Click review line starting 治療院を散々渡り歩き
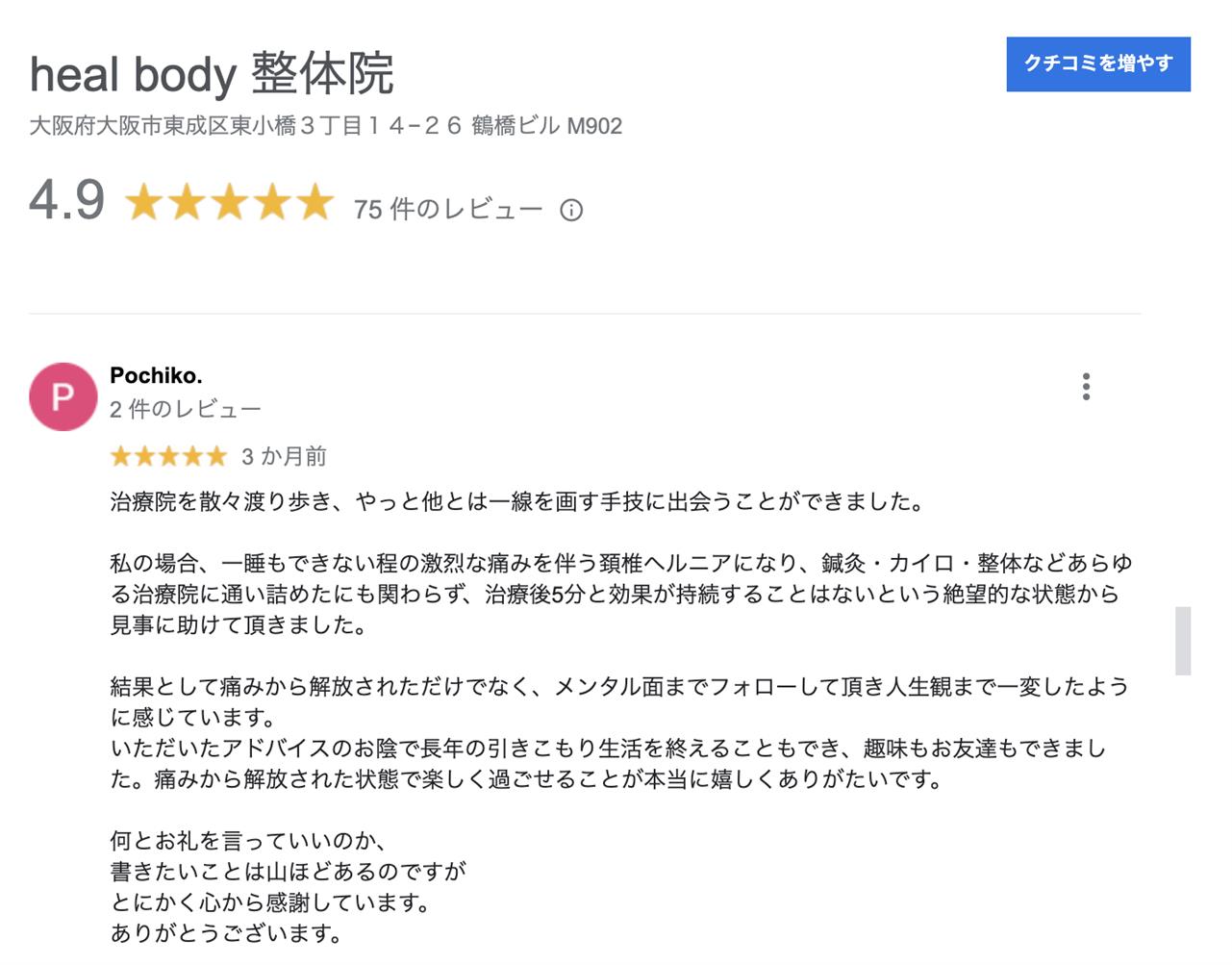Image resolution: width=1232 pixels, height=965 pixels. (516, 501)
